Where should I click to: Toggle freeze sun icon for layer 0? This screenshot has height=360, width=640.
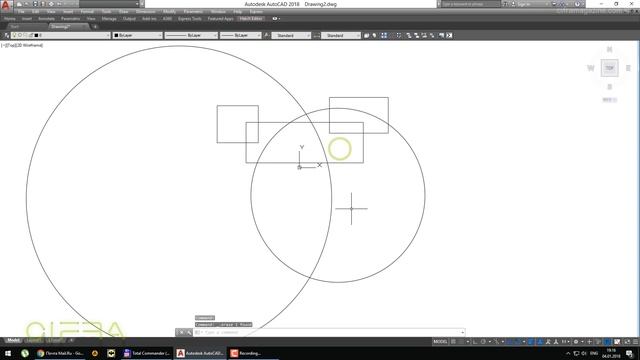[20, 36]
